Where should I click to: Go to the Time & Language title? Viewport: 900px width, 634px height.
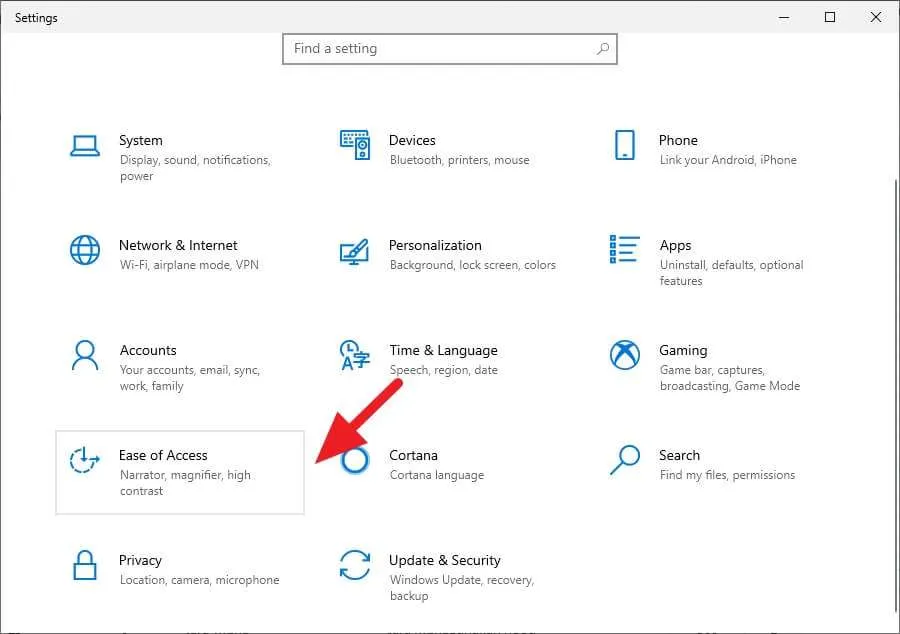(x=443, y=350)
